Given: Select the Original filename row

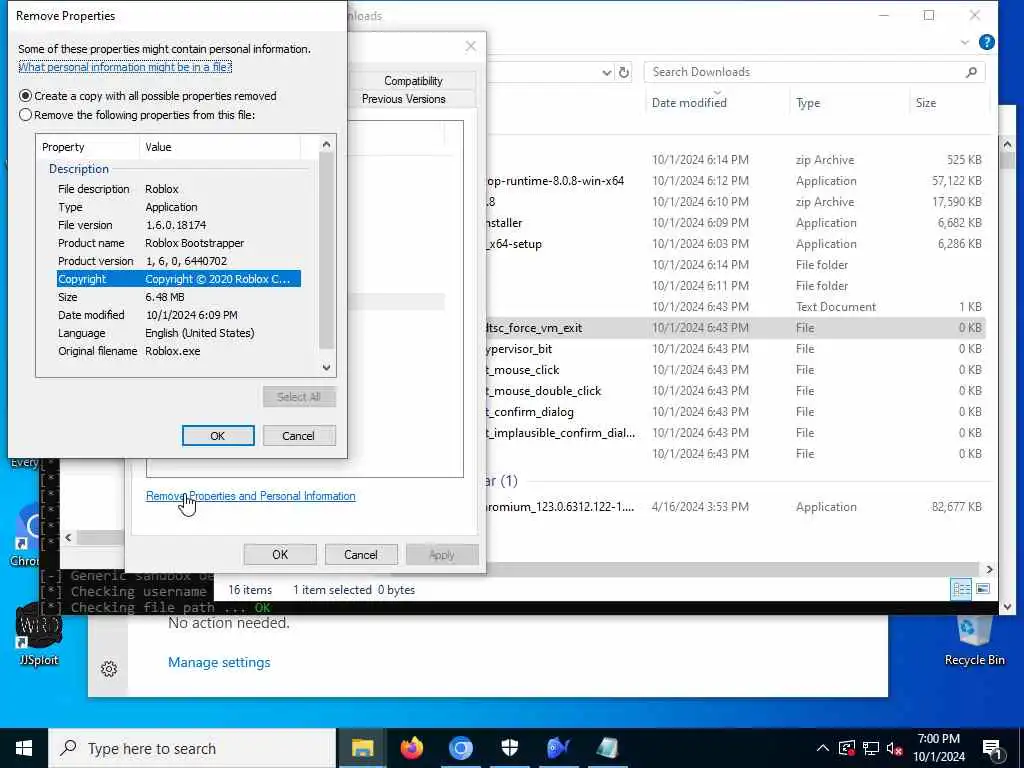Looking at the screenshot, I should (x=178, y=351).
